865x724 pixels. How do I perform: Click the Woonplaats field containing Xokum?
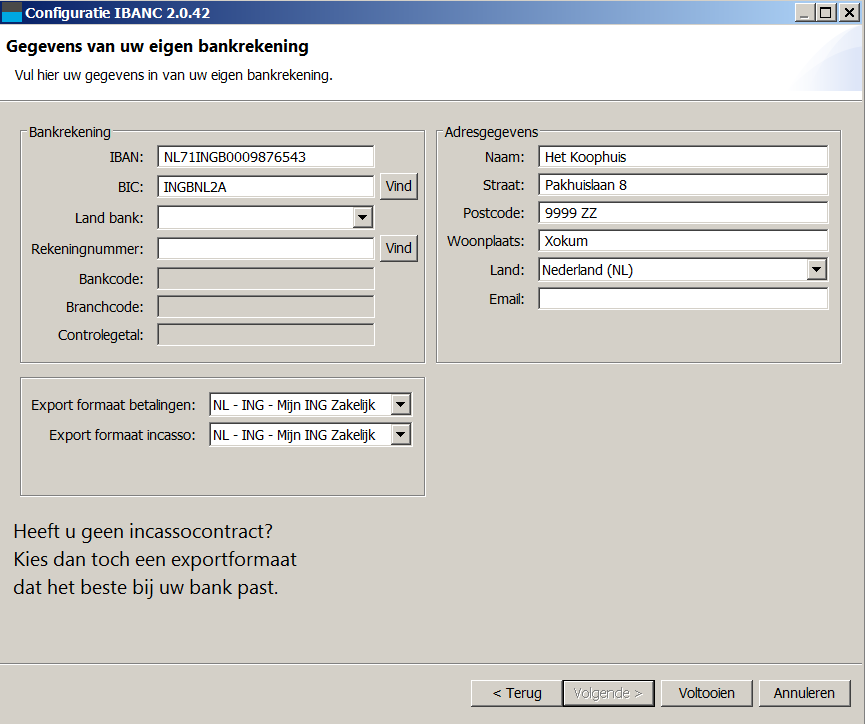(x=682, y=241)
